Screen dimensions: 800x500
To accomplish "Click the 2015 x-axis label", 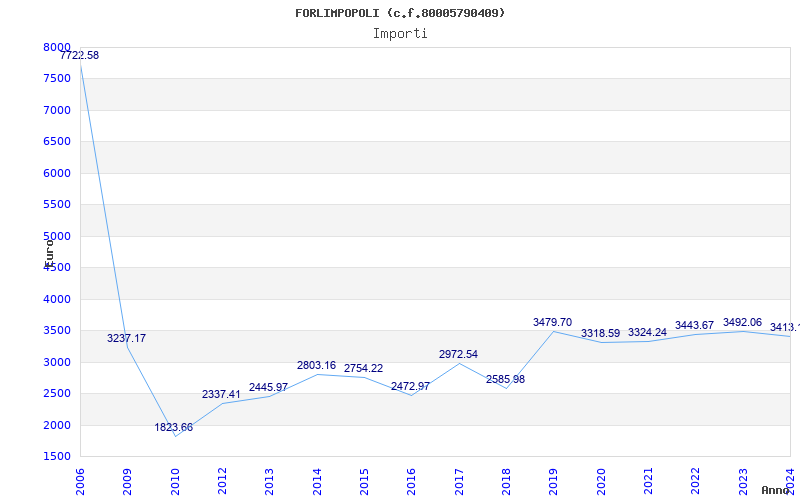I will pos(364,482).
